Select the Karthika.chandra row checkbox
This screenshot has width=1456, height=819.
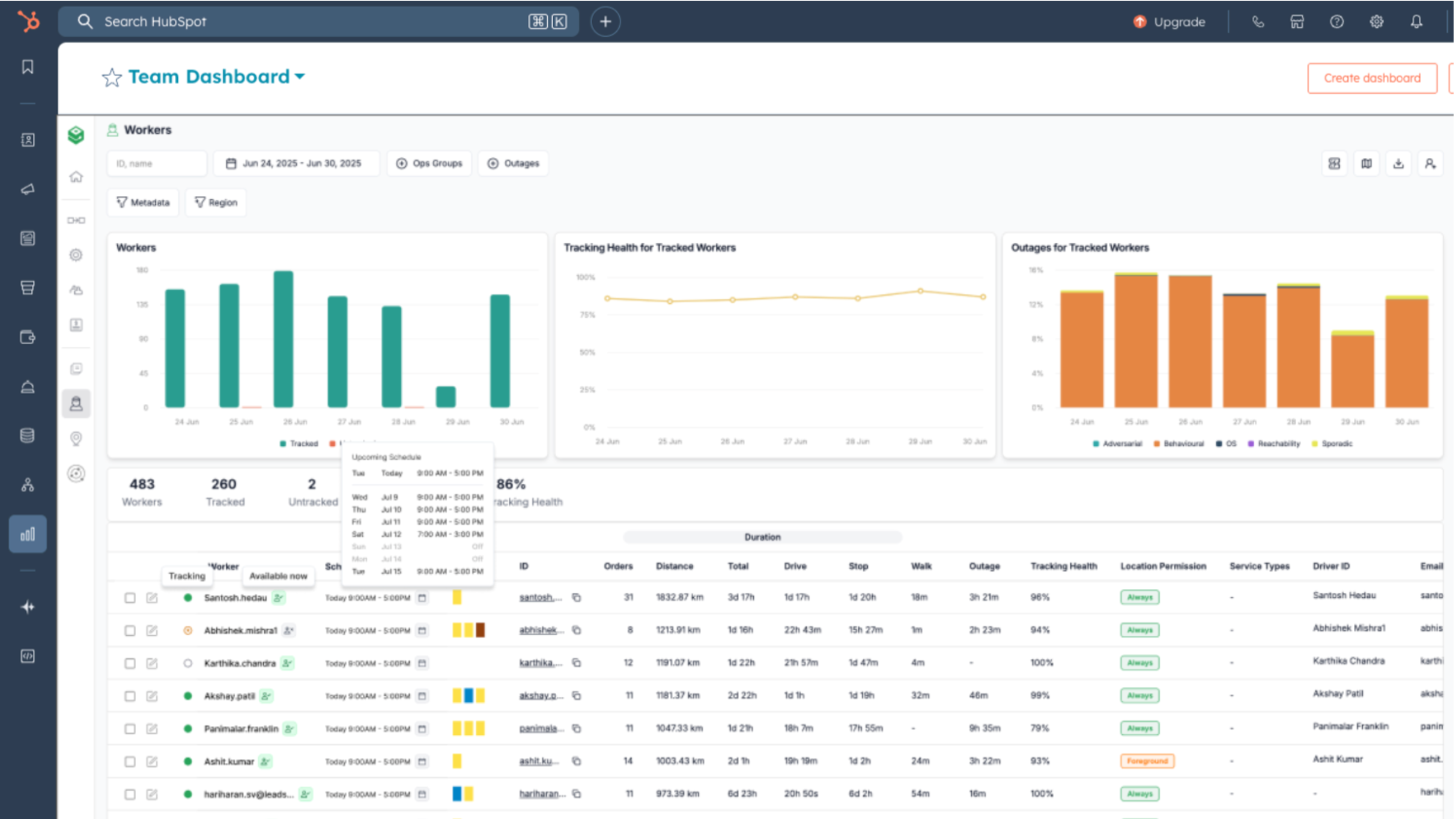coord(130,663)
